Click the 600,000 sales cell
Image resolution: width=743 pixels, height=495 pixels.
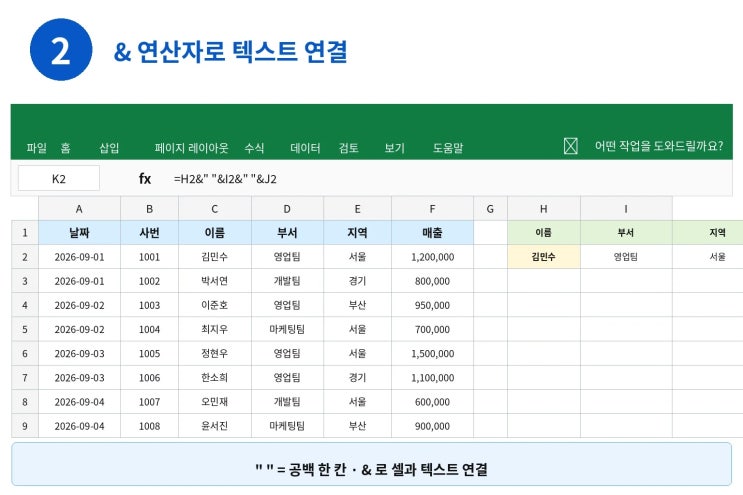(x=432, y=402)
